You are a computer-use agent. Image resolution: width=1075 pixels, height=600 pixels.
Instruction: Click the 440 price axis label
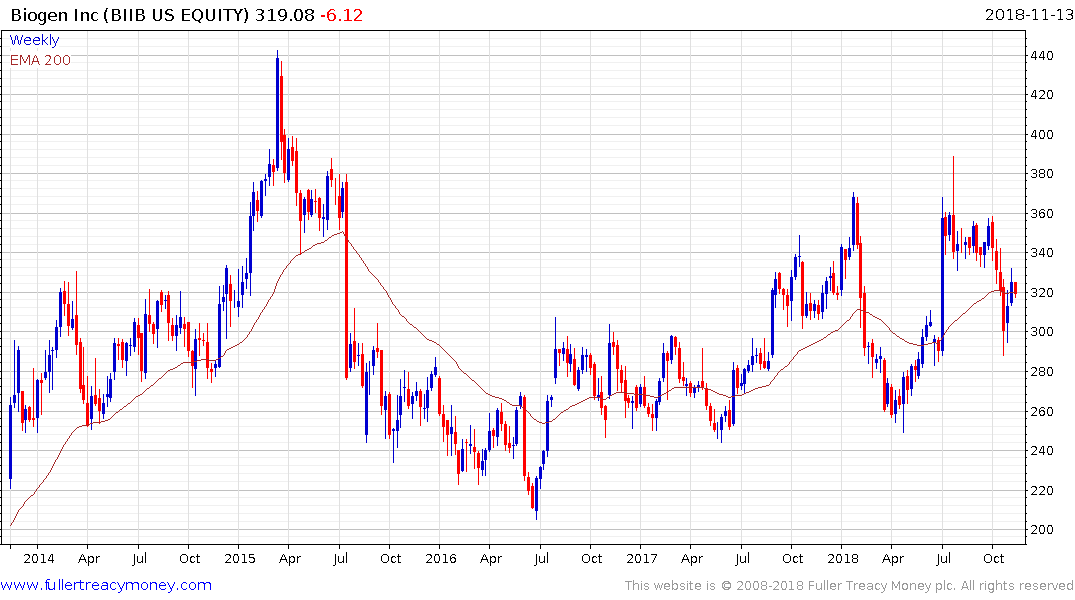click(x=1042, y=56)
